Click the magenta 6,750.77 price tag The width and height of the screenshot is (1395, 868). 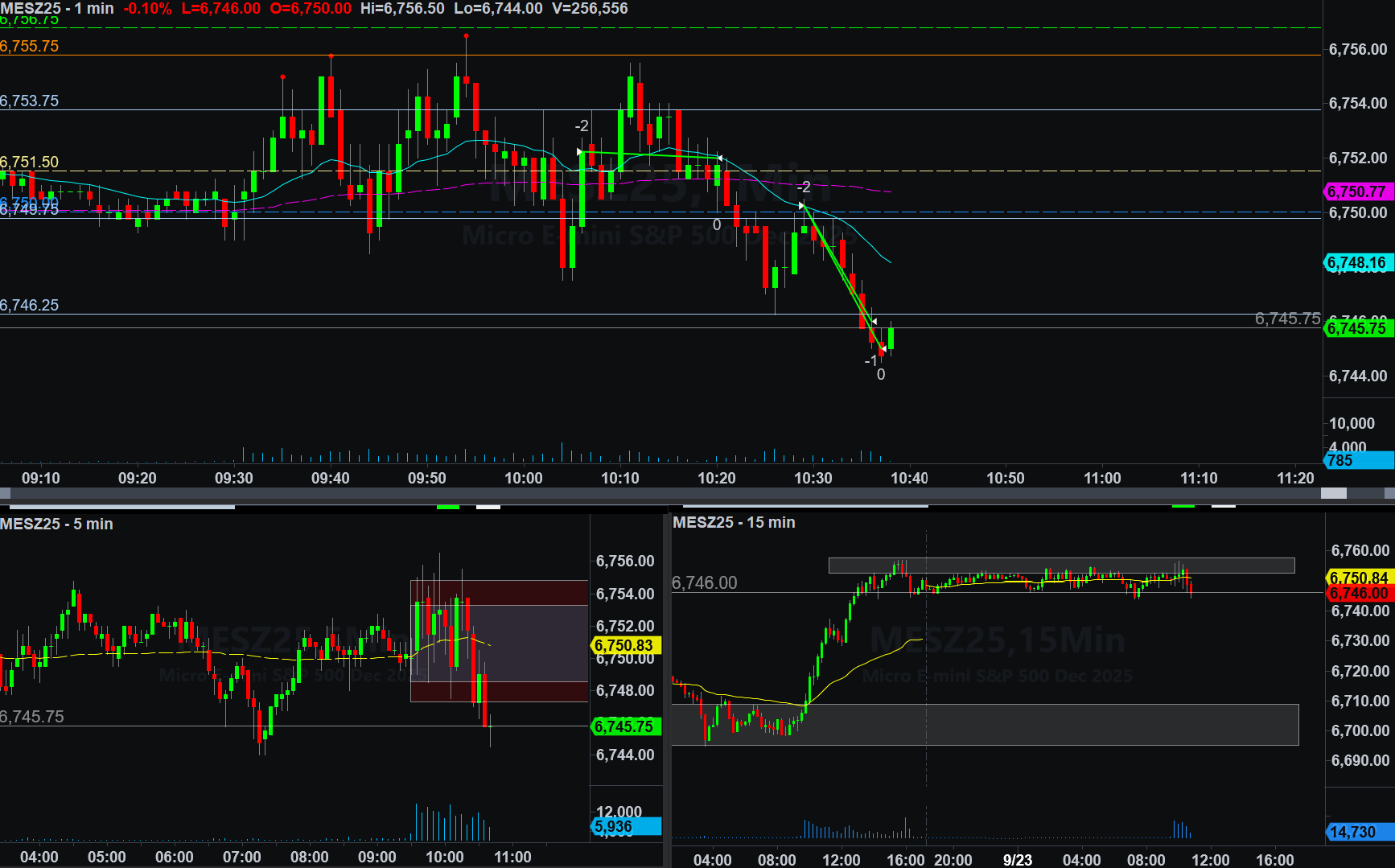pos(1357,192)
